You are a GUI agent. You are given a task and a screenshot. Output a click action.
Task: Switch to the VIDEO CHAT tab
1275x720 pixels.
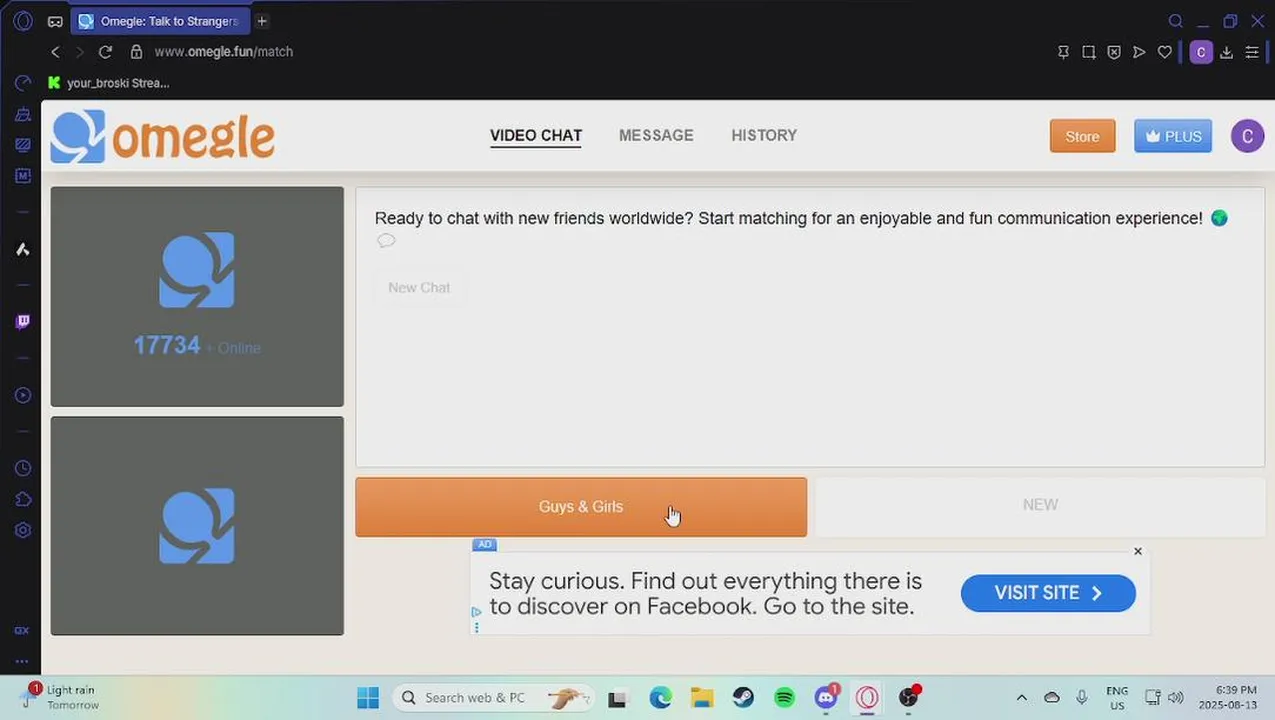536,135
